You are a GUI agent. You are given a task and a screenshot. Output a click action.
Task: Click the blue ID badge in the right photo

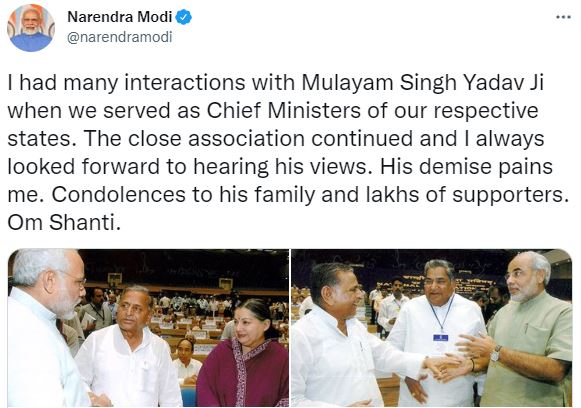pyautogui.click(x=441, y=338)
